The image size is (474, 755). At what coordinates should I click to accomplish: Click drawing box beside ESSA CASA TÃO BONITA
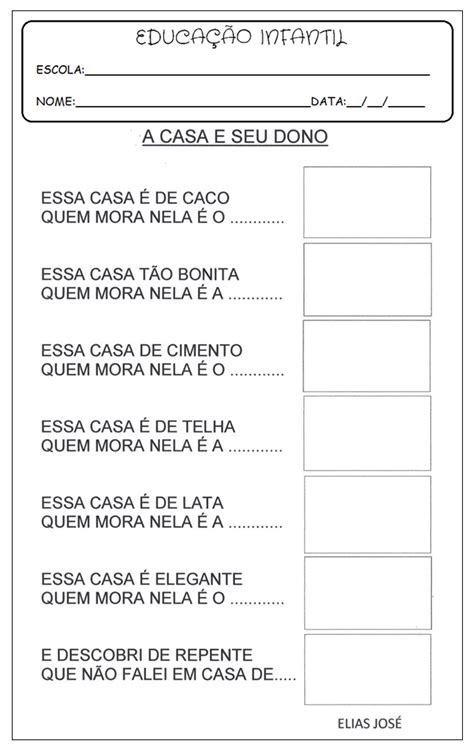click(x=368, y=279)
